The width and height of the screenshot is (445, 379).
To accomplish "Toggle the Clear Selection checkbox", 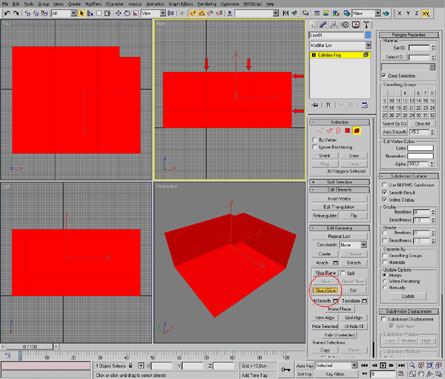I will click(384, 76).
